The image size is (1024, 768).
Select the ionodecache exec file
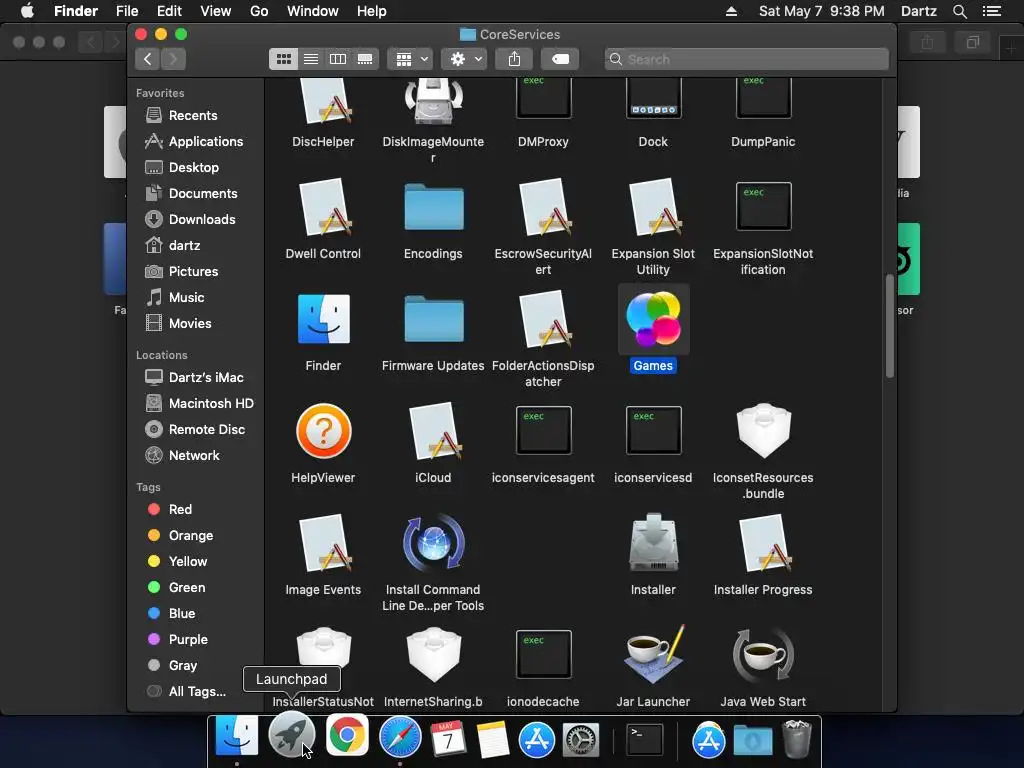point(543,654)
